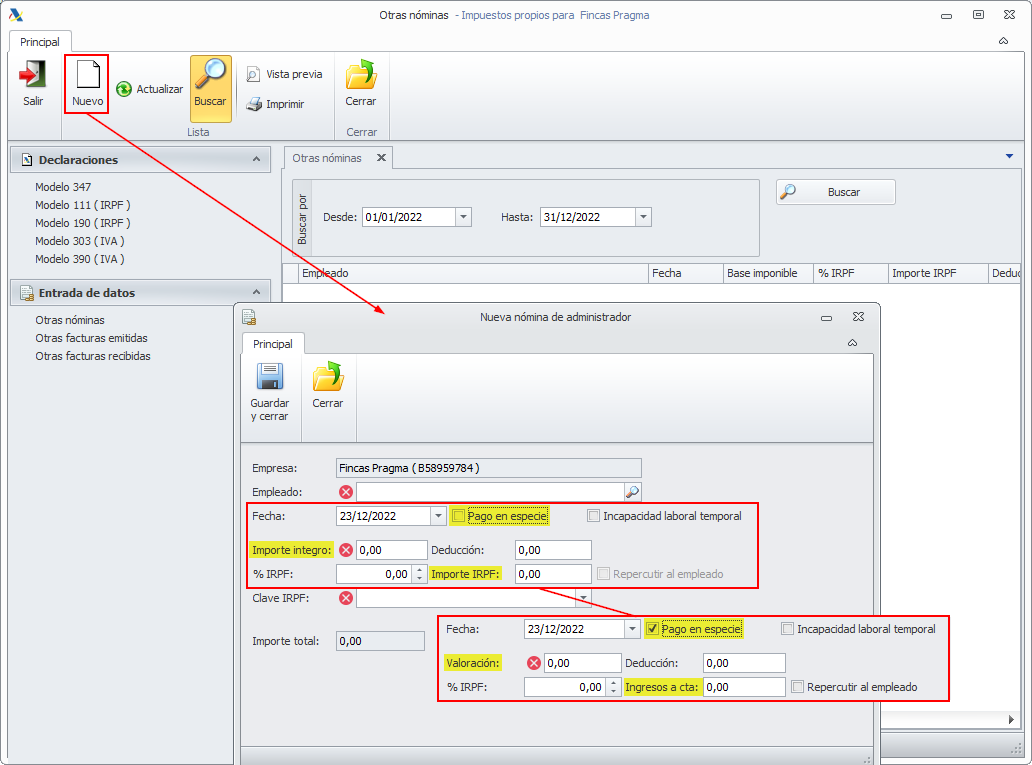Open Vista previa print preview
This screenshot has width=1032, height=765.
[x=254, y=75]
